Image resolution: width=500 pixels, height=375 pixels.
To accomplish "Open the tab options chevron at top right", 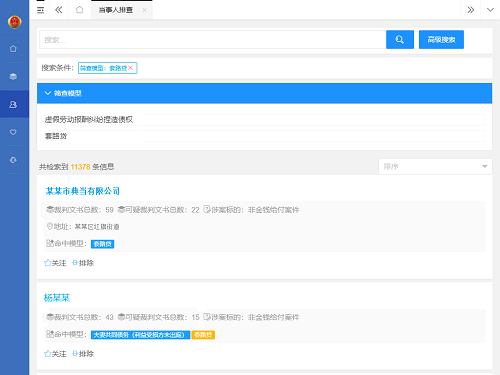I will [490, 10].
